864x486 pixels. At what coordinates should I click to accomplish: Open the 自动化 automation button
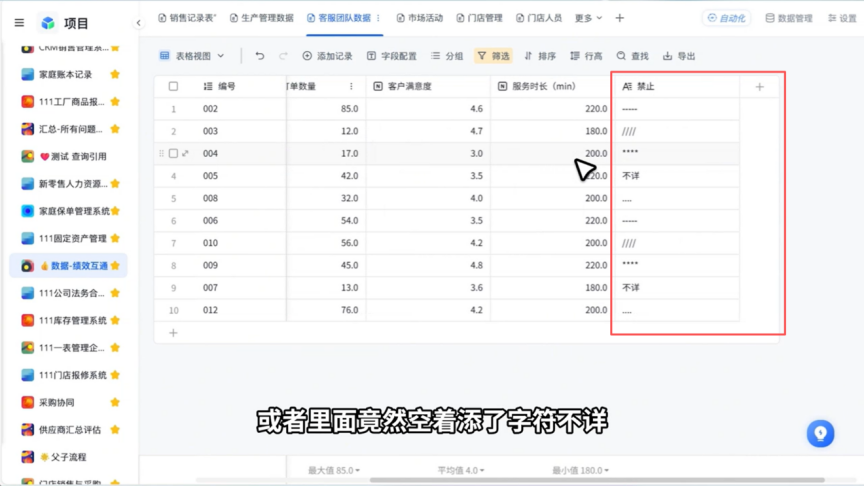(726, 18)
